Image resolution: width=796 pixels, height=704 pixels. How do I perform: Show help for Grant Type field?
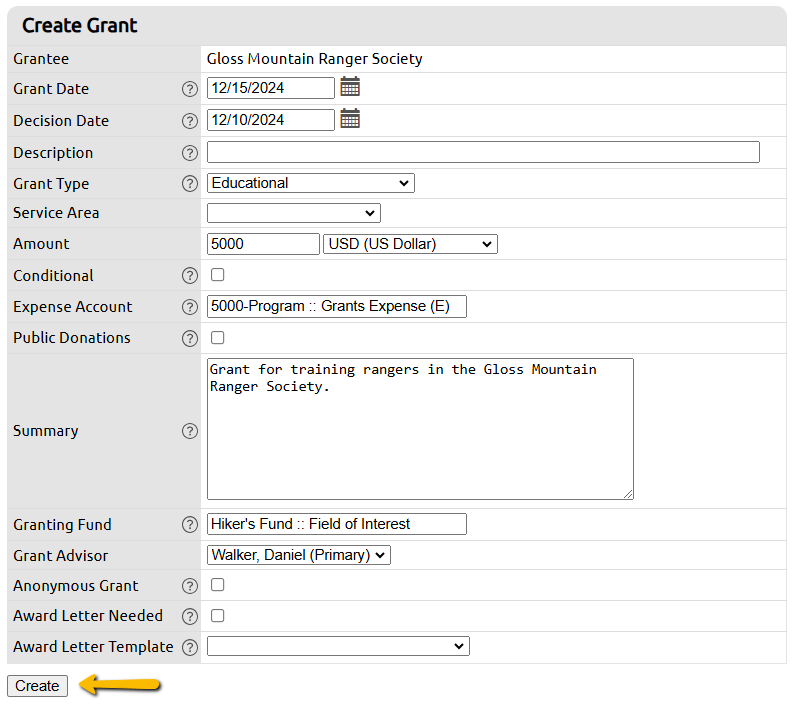pos(190,184)
